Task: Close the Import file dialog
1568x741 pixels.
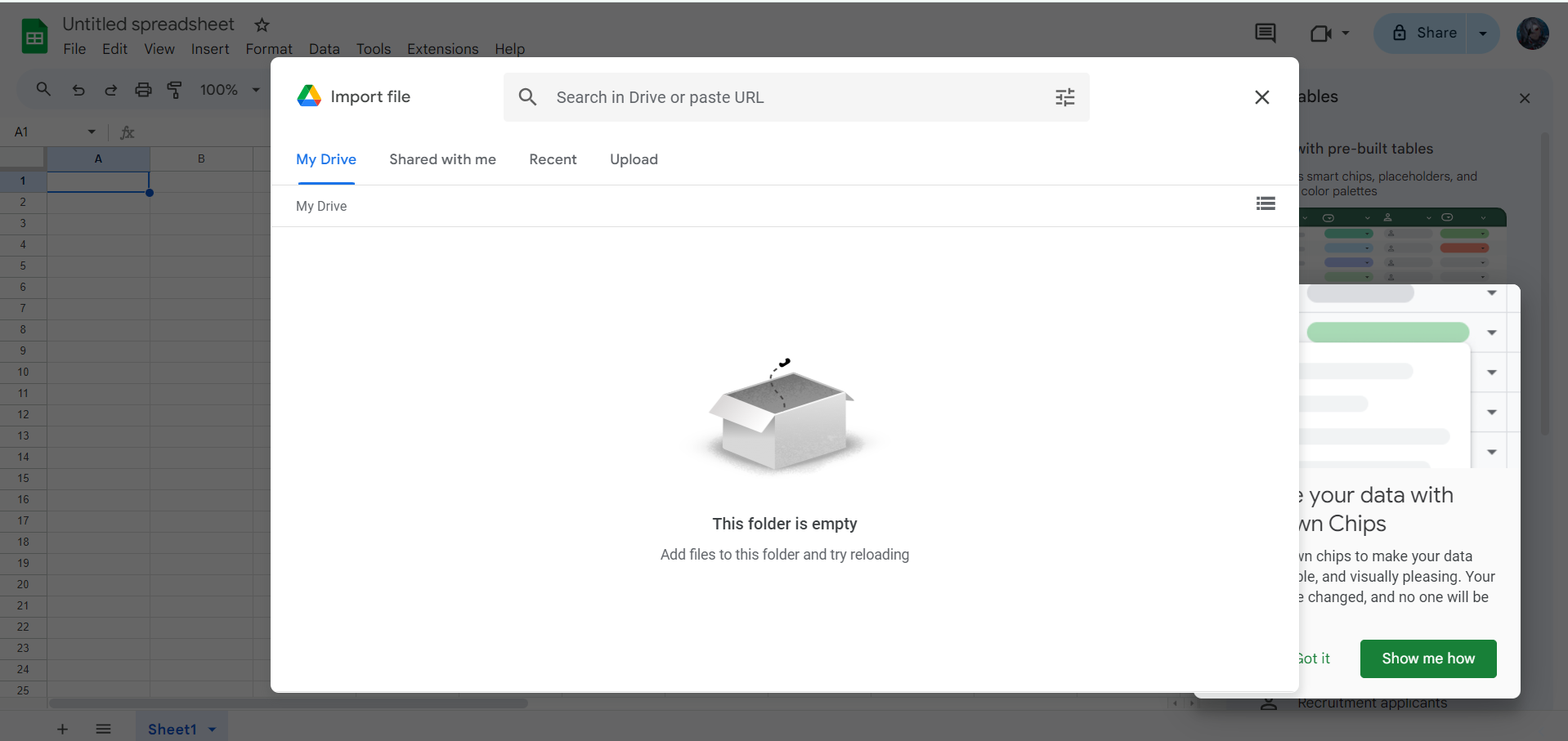Action: 1261,97
